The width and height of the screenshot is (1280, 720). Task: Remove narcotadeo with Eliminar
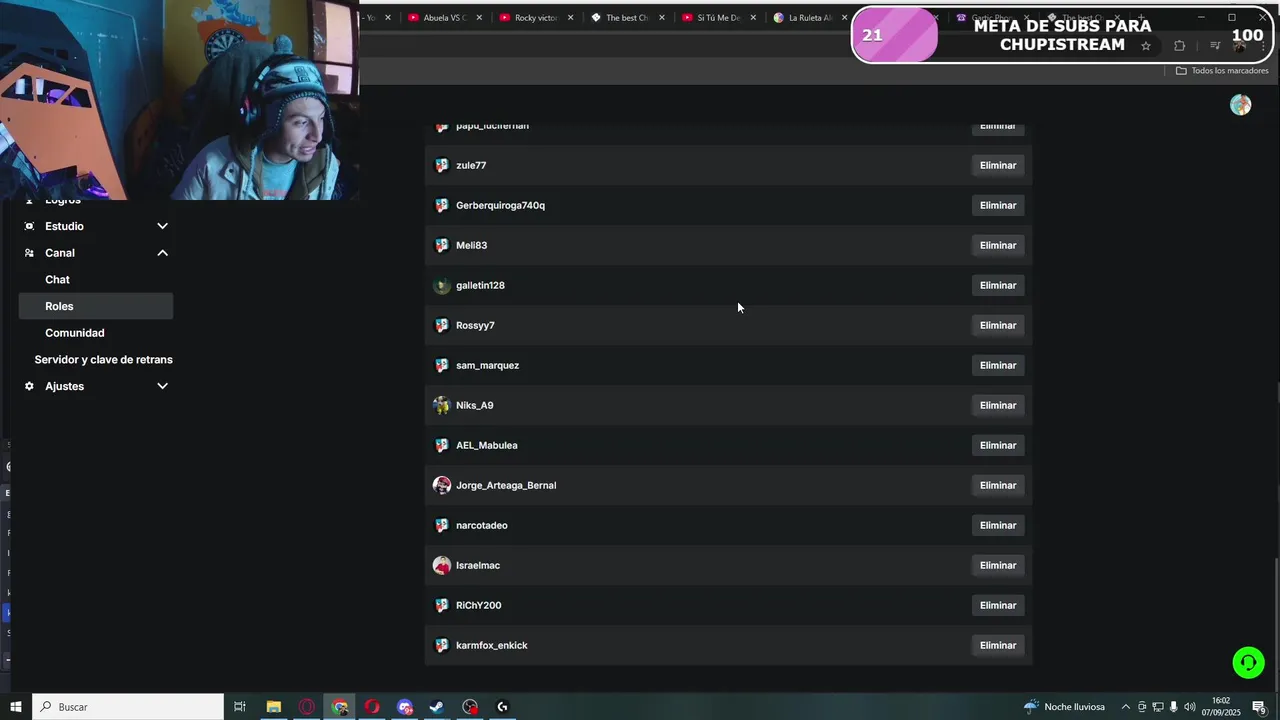pyautogui.click(x=998, y=525)
